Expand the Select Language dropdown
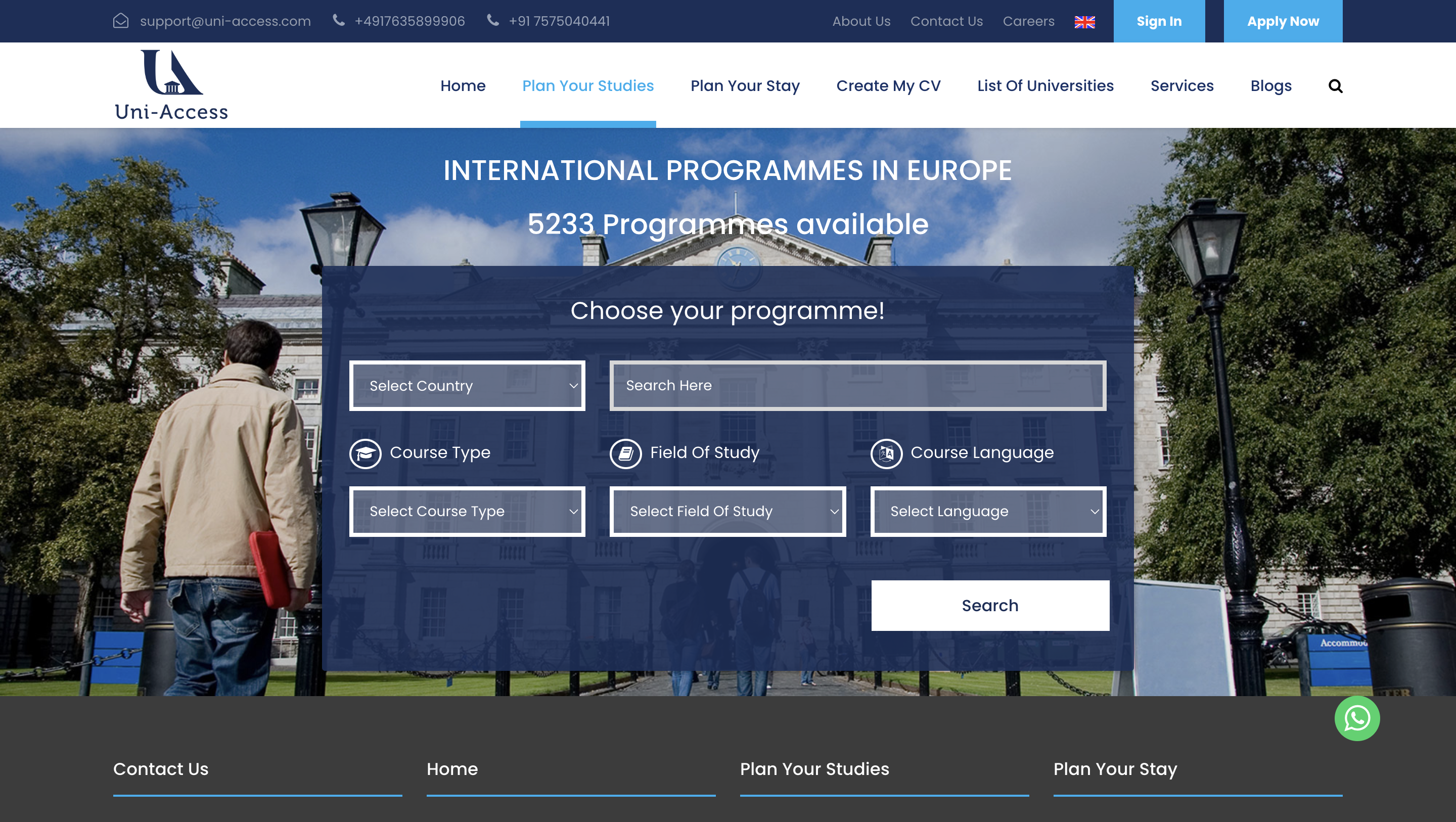 [988, 511]
